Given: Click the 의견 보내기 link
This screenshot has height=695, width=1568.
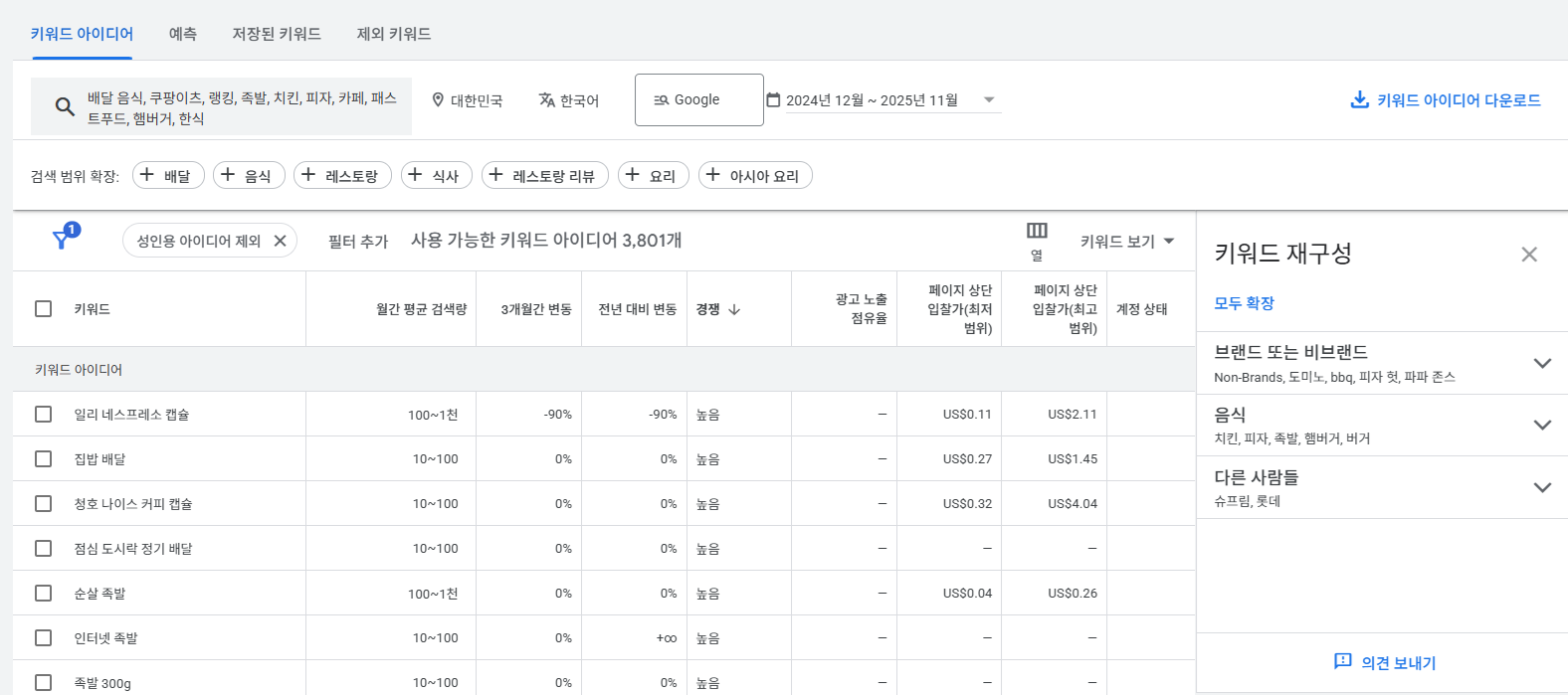Looking at the screenshot, I should pos(1399,662).
